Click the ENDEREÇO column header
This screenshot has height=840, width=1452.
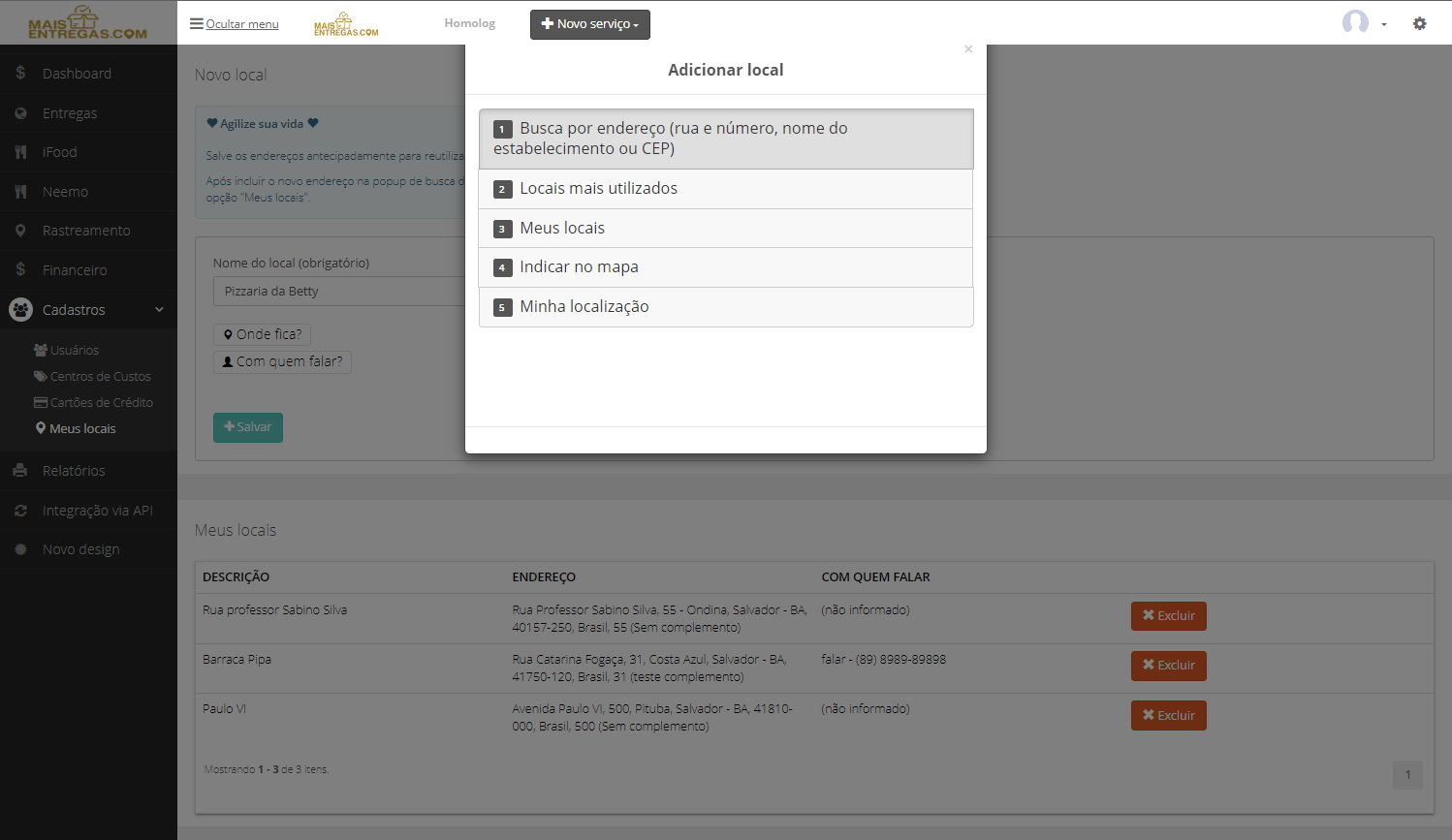(x=544, y=577)
